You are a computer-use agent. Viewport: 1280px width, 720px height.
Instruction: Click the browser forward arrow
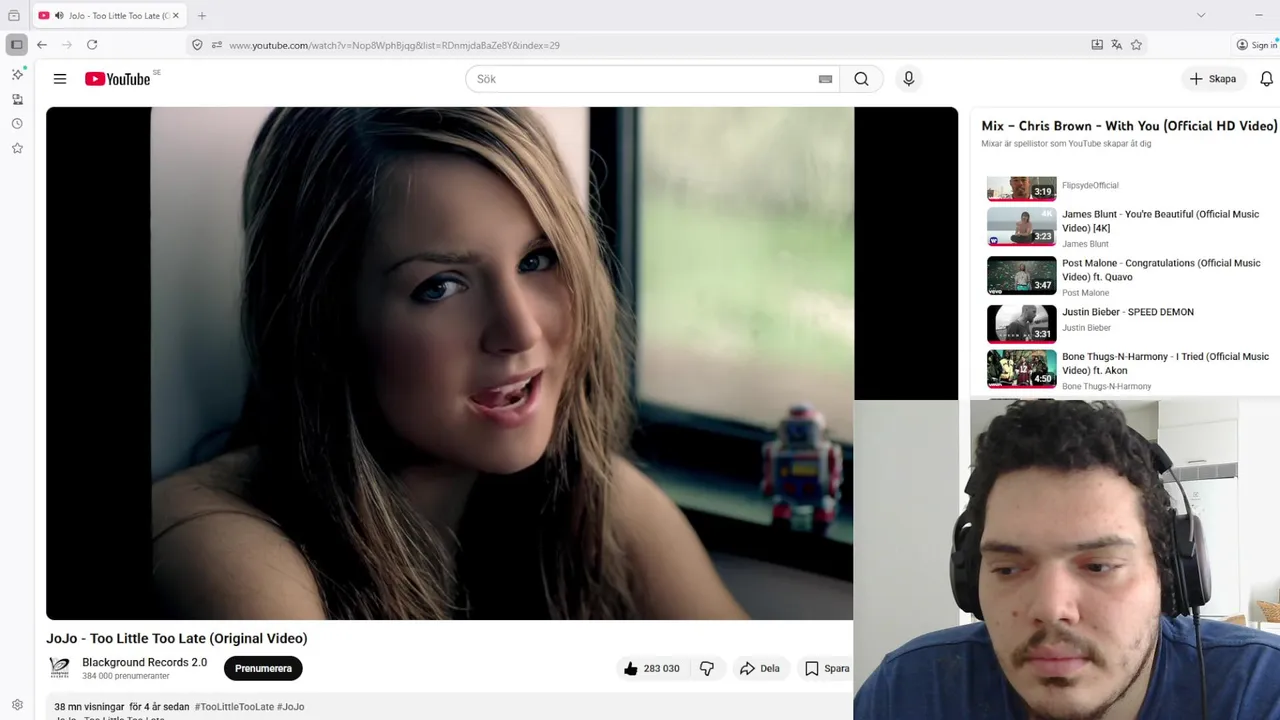coord(67,45)
